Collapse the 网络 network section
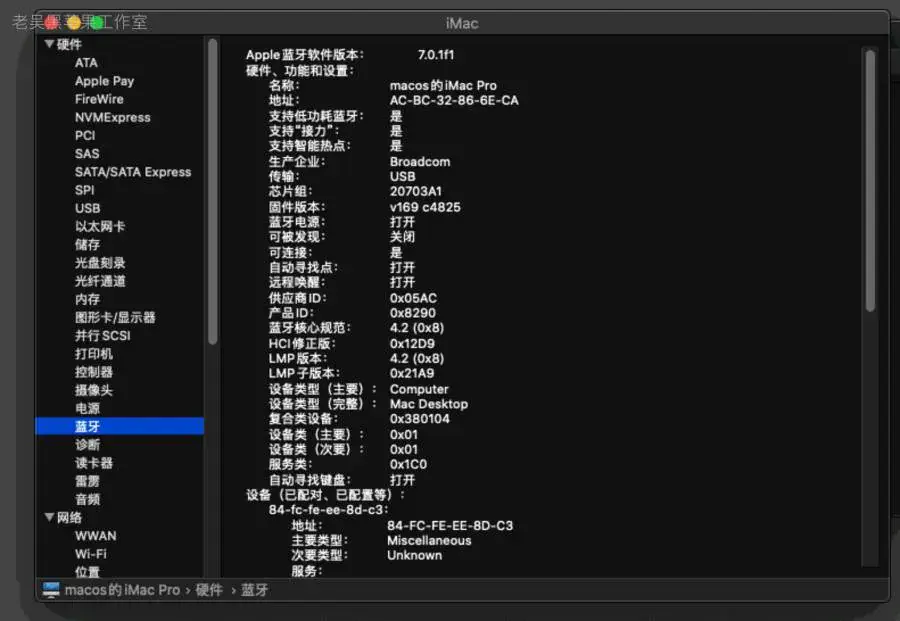The height and width of the screenshot is (621, 900). pyautogui.click(x=49, y=517)
